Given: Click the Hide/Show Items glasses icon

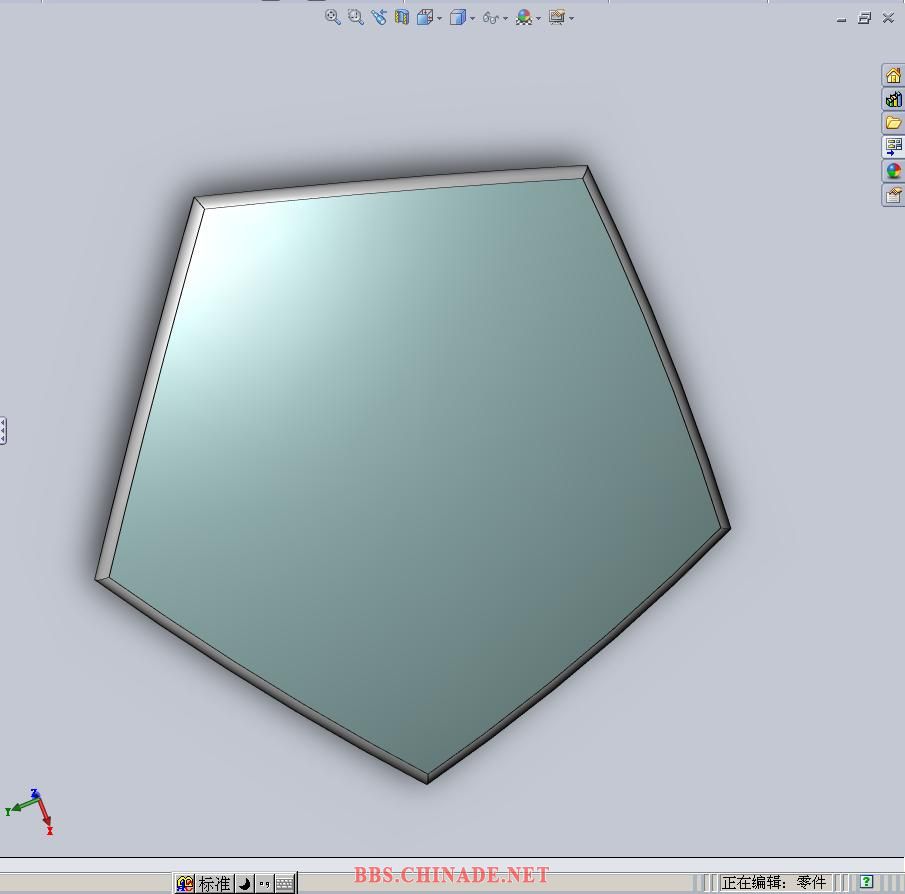Looking at the screenshot, I should (x=491, y=18).
